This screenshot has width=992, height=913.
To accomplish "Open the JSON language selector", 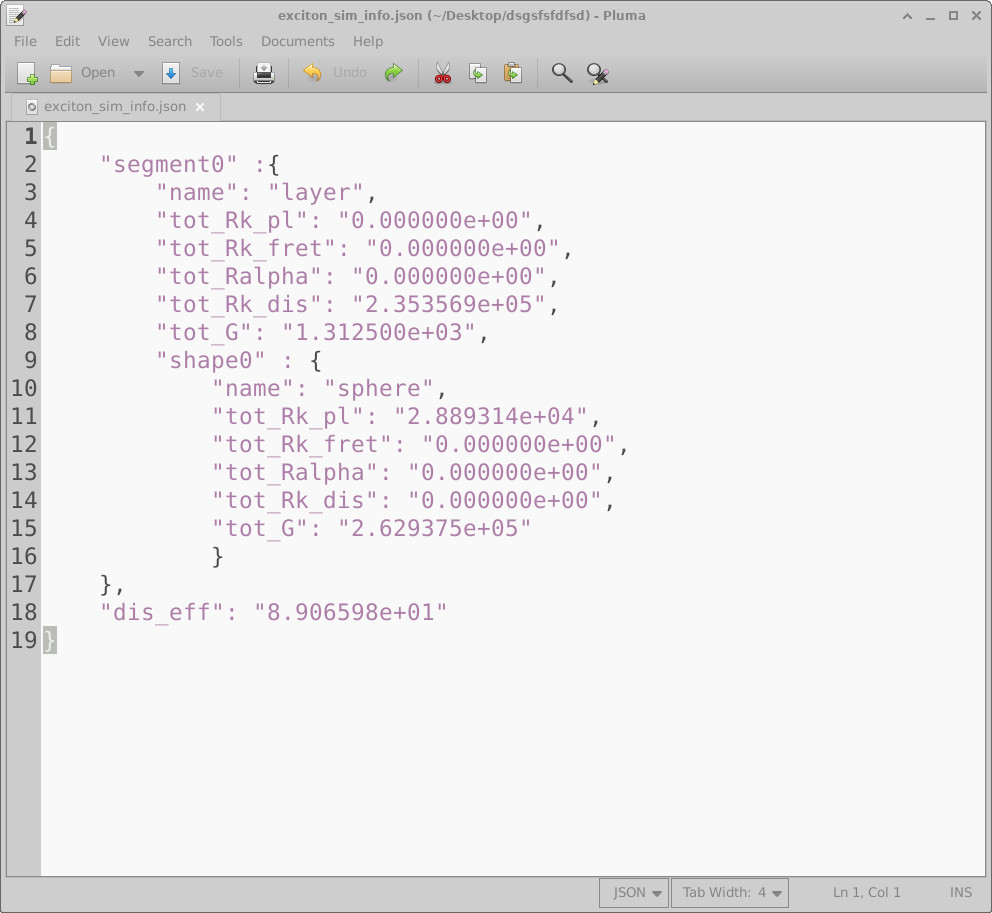I will [x=633, y=892].
